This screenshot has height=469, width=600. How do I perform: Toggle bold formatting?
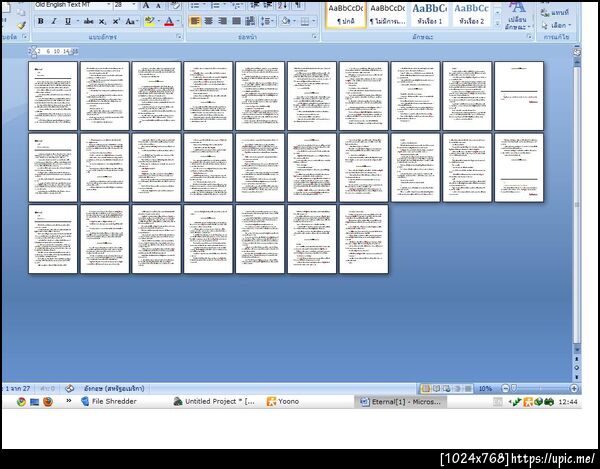coord(41,21)
